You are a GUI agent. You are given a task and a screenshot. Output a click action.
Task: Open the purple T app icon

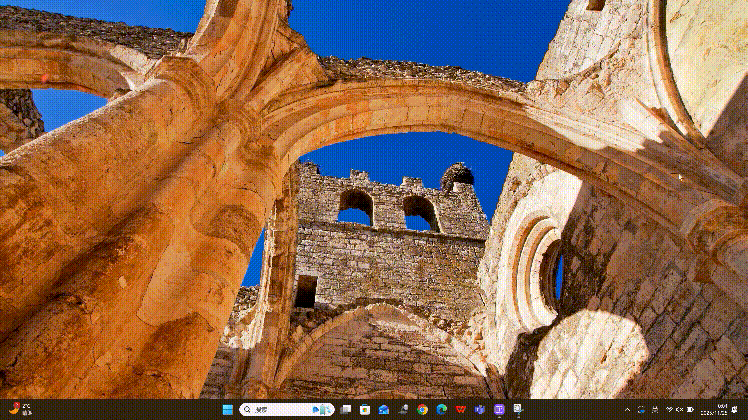pyautogui.click(x=499, y=410)
